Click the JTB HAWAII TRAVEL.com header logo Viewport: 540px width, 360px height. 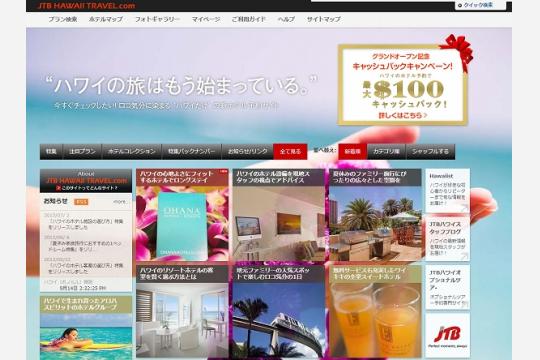[86, 6]
